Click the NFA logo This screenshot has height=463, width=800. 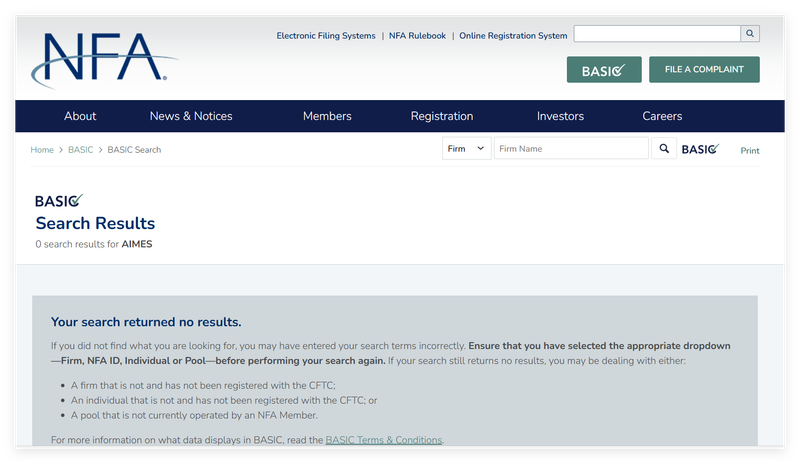click(105, 60)
